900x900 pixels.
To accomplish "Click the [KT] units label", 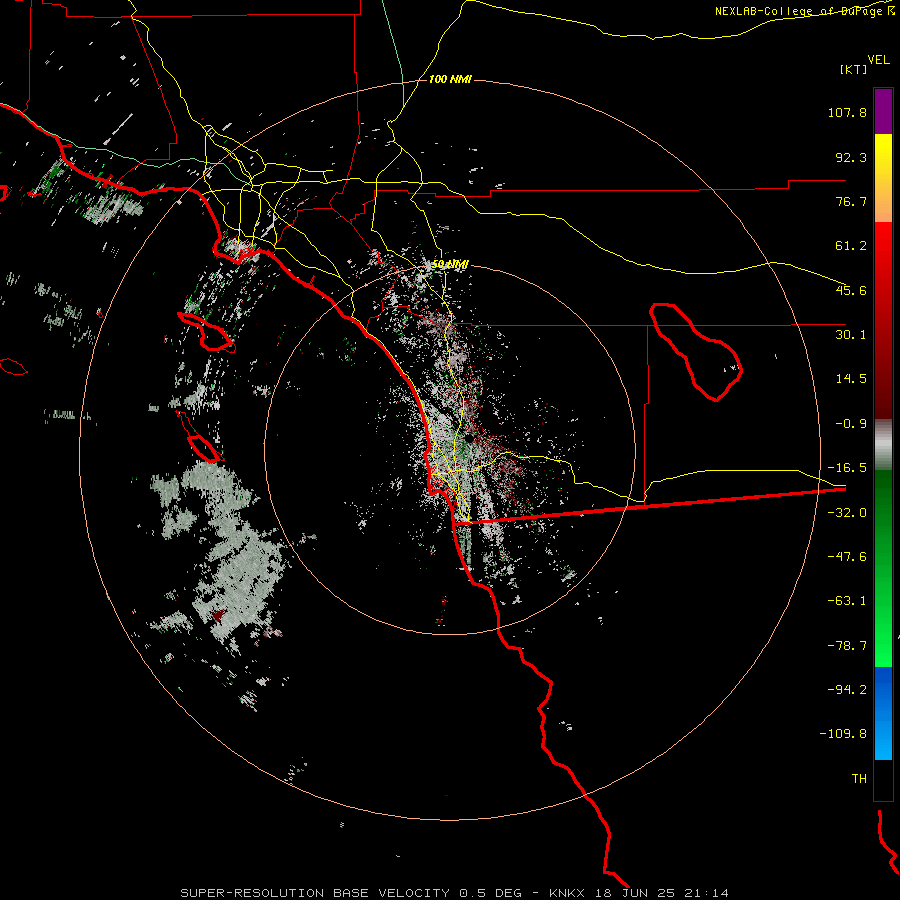I will point(853,69).
